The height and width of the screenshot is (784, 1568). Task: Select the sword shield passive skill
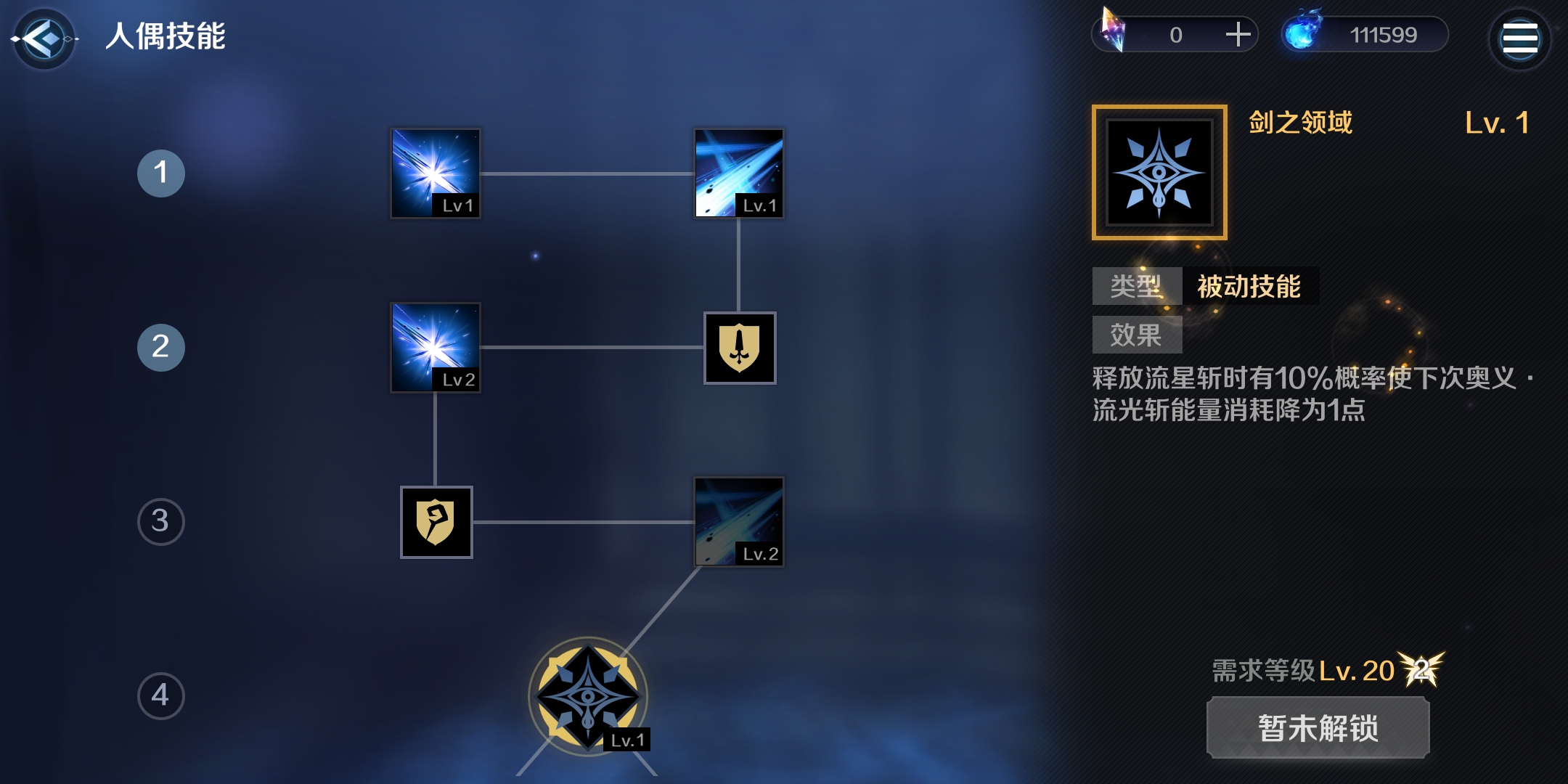740,348
